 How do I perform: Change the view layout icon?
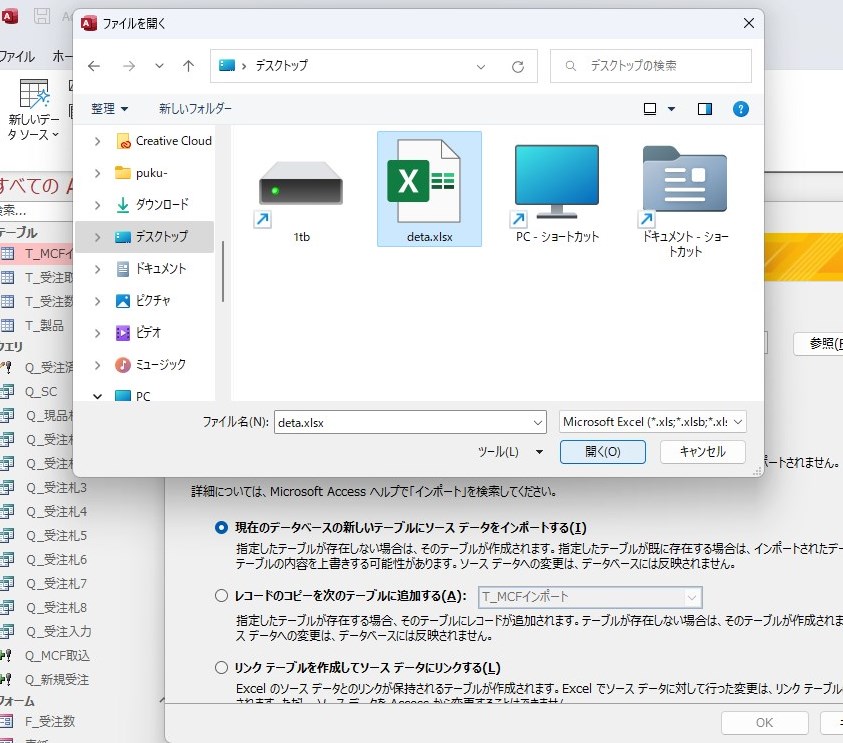[649, 109]
